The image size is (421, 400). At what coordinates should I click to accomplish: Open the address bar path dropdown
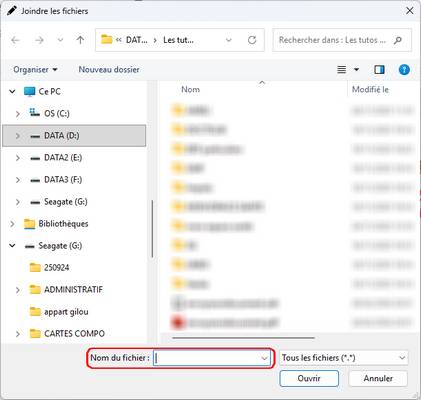point(229,40)
